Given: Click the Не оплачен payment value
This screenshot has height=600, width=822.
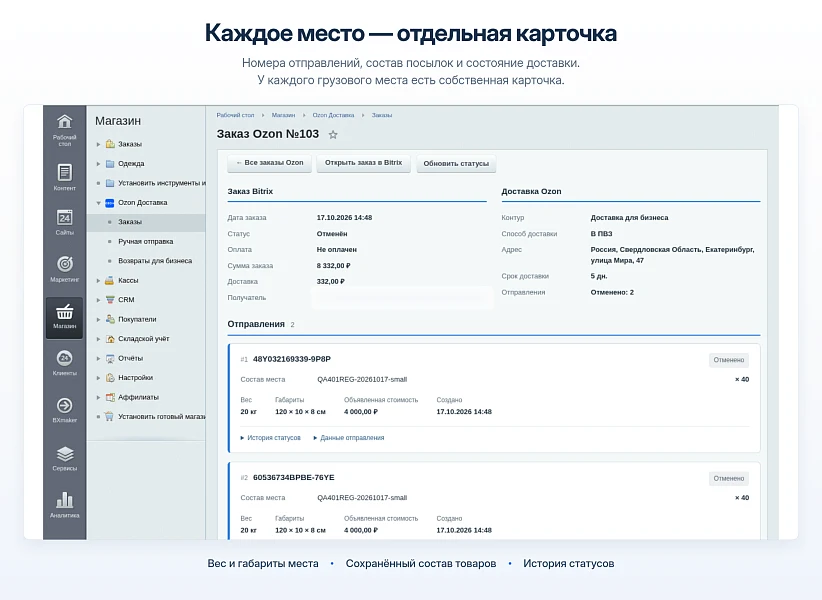Looking at the screenshot, I should (x=337, y=250).
